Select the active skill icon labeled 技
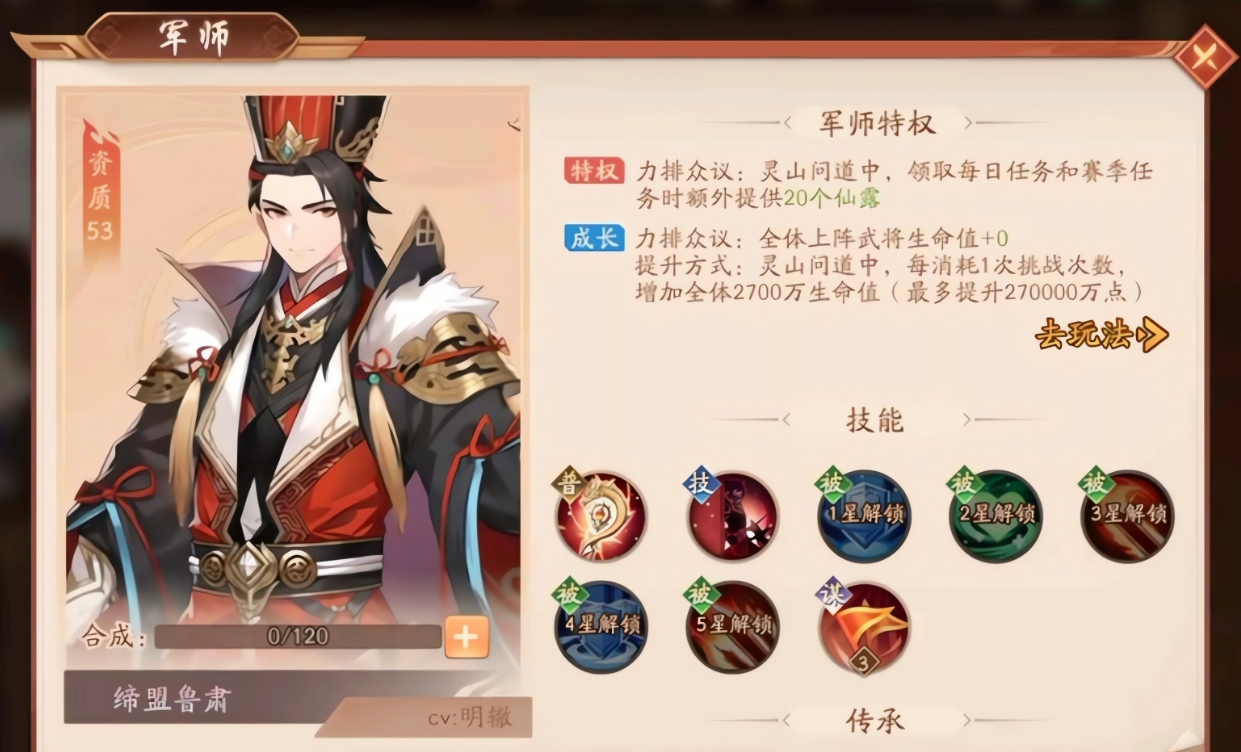Screen dimensions: 1241x752 pyautogui.click(x=733, y=516)
